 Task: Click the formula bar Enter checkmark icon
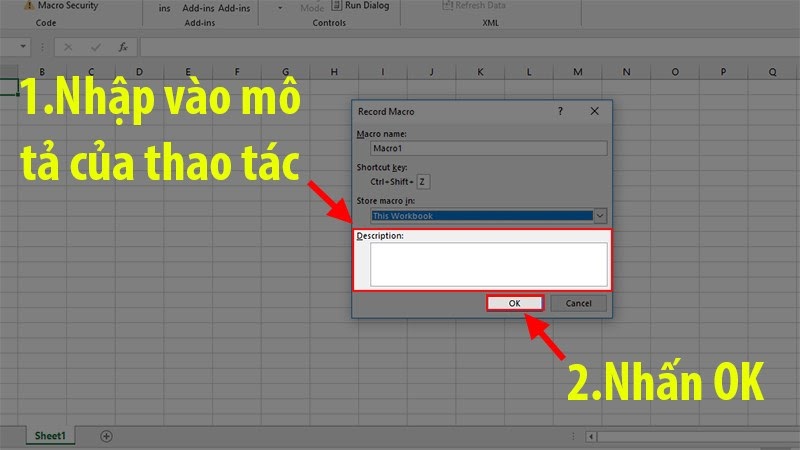tap(95, 47)
